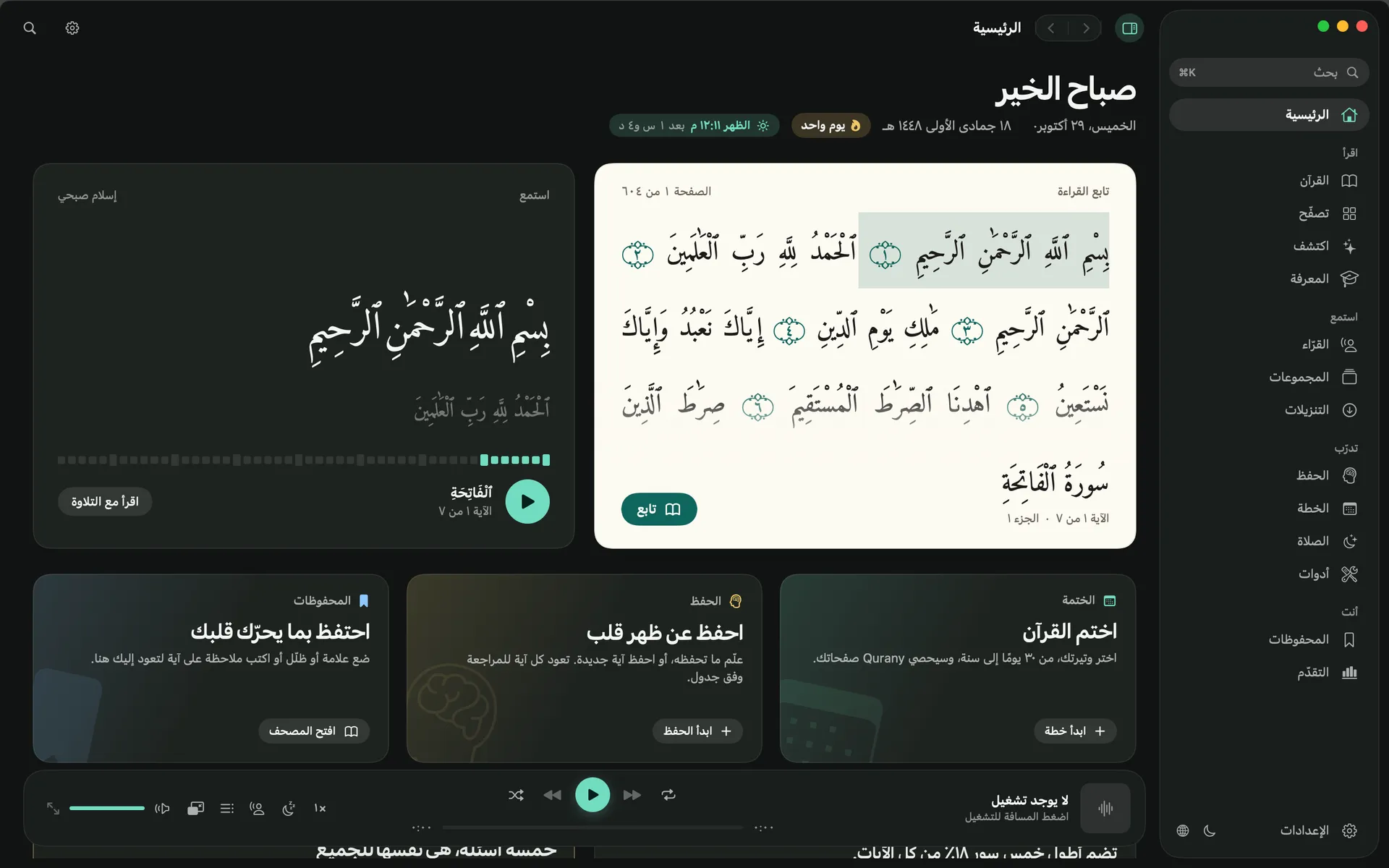Go forward with the right chevron
The width and height of the screenshot is (1389, 868).
coord(1085,28)
